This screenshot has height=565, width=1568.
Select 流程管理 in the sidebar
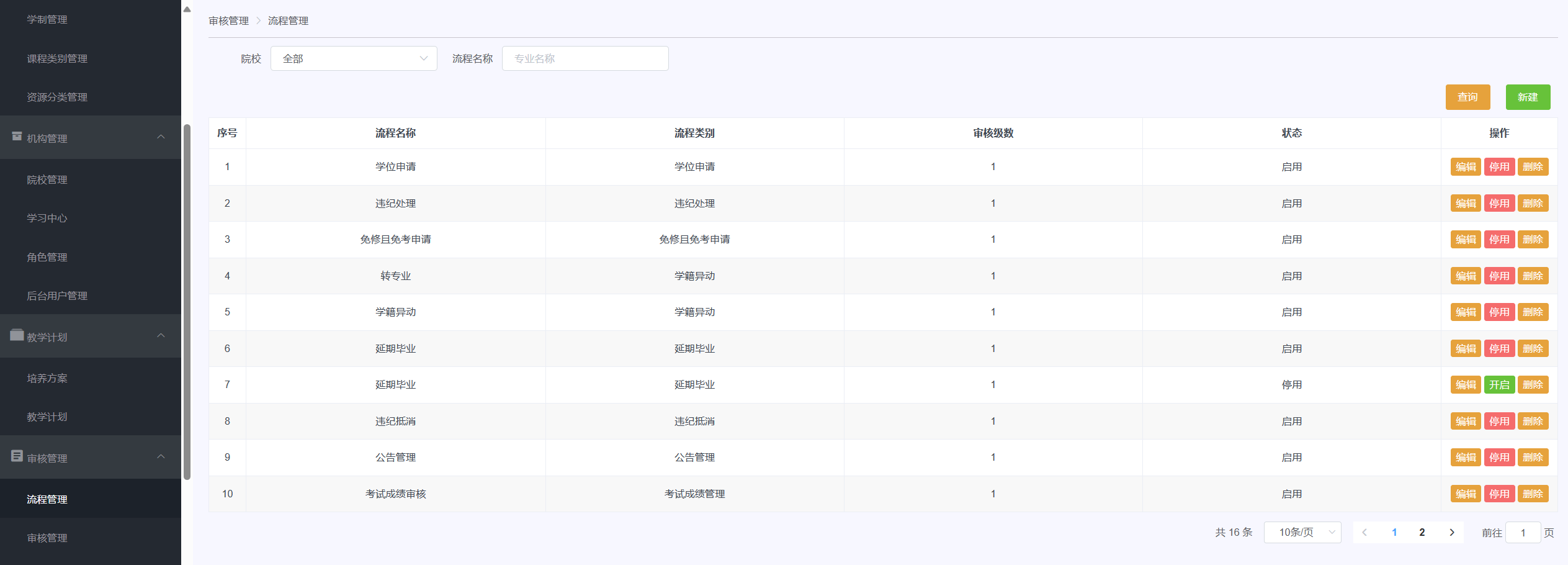click(47, 499)
